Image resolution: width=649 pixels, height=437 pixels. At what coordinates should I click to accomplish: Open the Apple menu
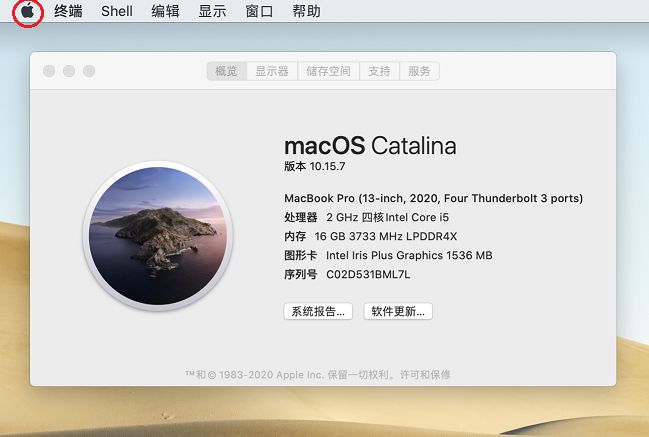click(x=27, y=11)
